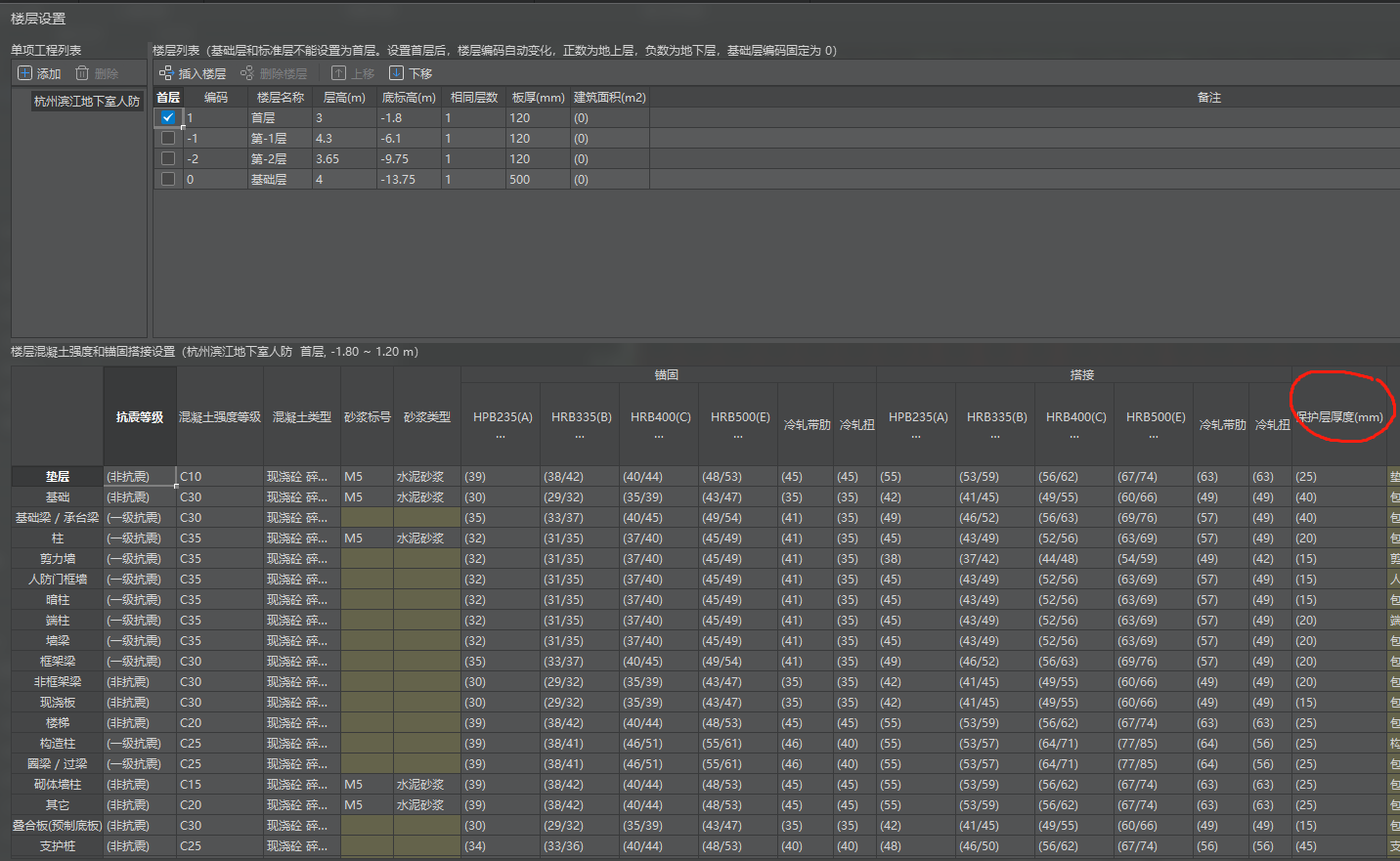Click the 混凝土强度等级 column header
Screen dimensions: 1400x861
[220, 416]
